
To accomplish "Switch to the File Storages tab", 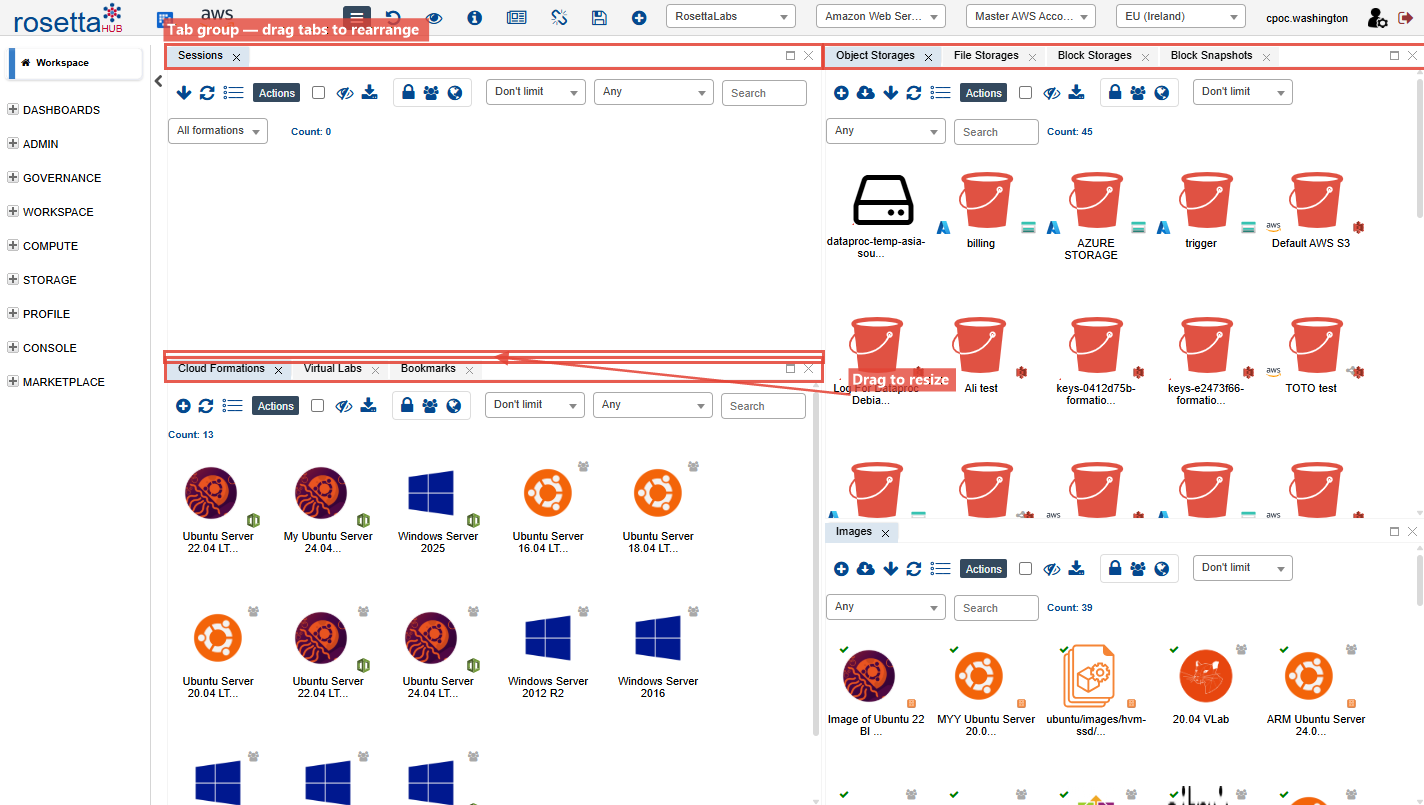I will (985, 56).
